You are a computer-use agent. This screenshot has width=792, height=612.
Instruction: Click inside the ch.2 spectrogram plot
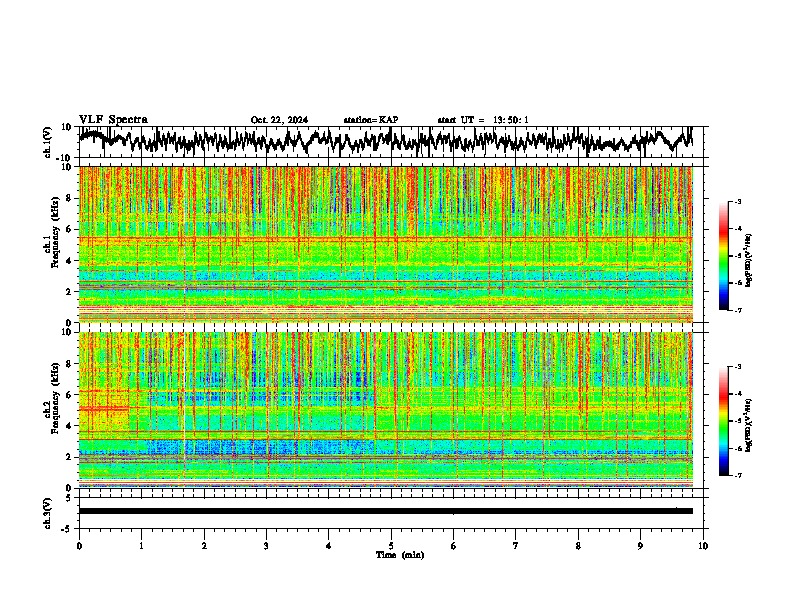[x=386, y=410]
